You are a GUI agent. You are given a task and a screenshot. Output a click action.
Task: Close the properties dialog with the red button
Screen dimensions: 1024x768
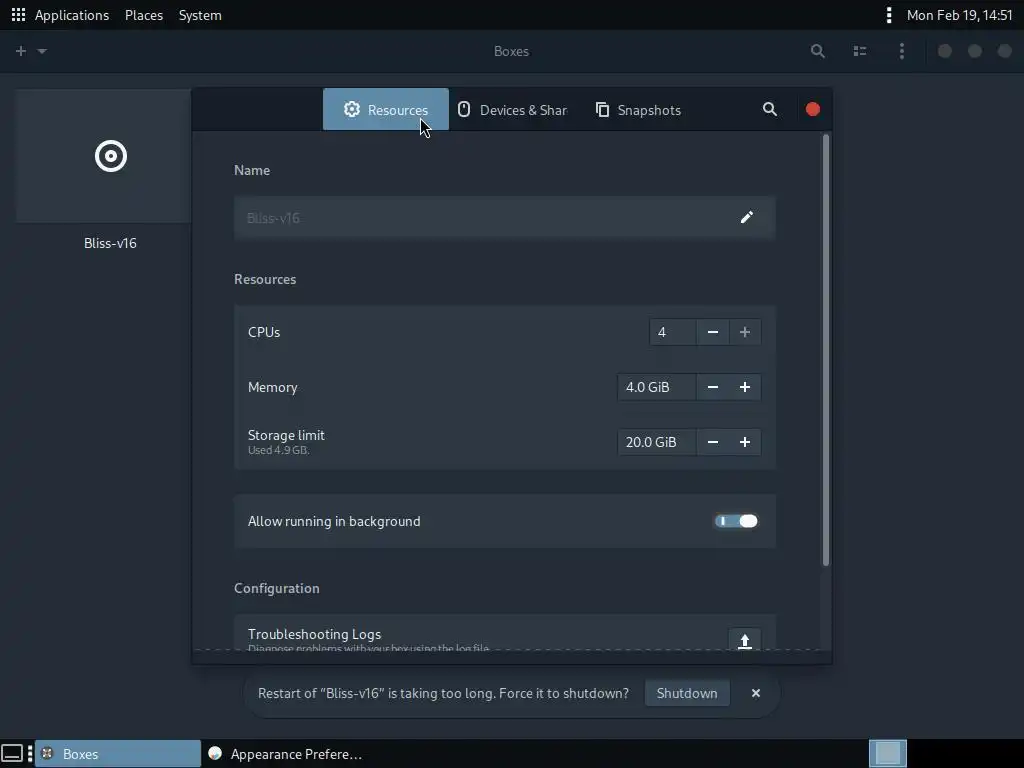click(812, 109)
